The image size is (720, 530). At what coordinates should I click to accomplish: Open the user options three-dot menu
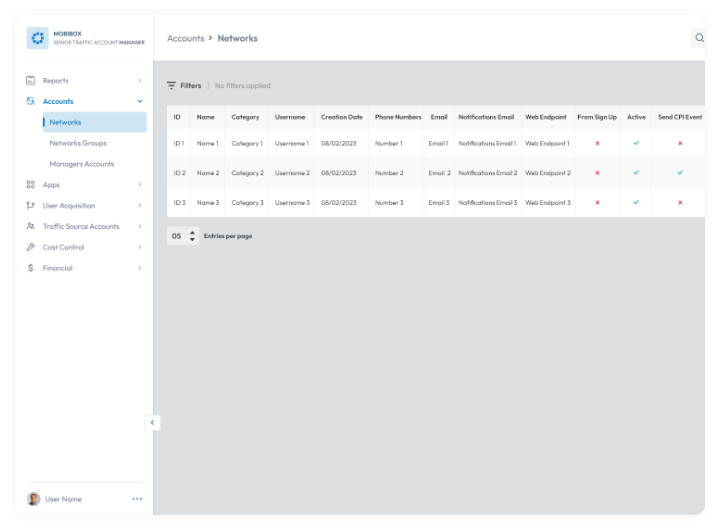pos(137,499)
